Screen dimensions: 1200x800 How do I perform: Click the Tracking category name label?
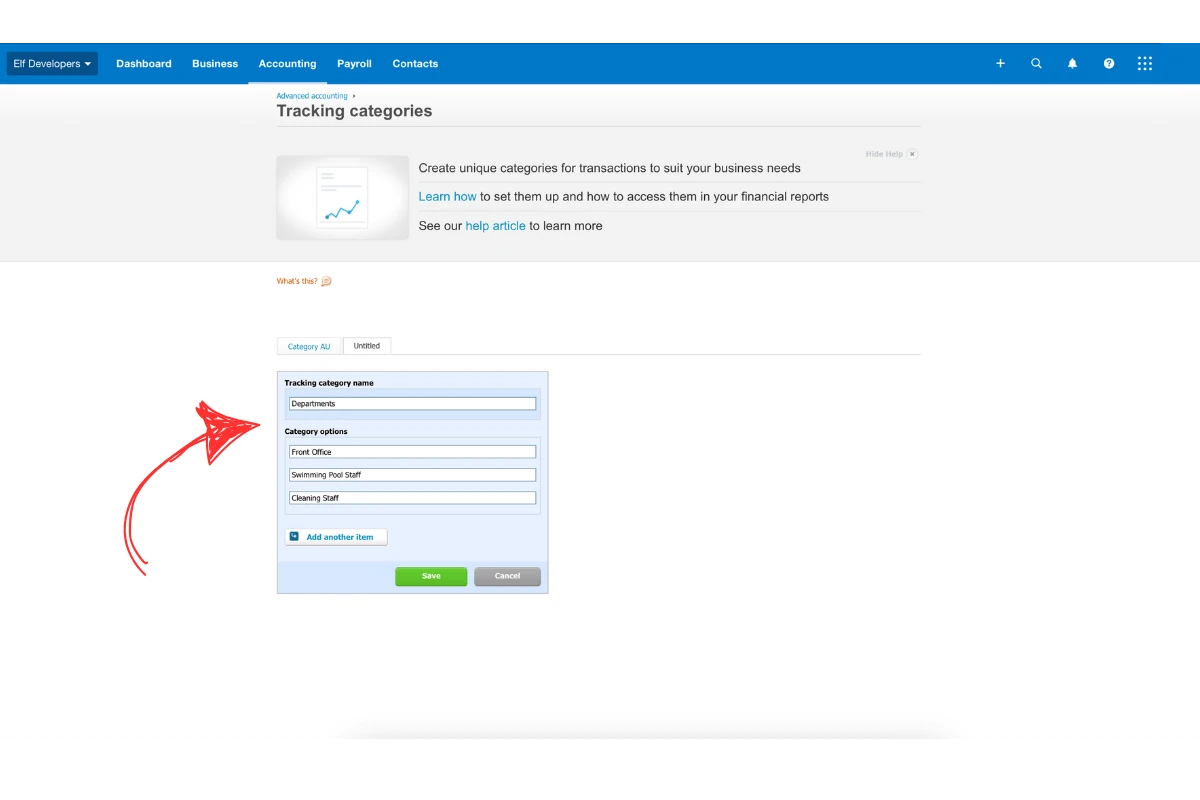click(329, 383)
